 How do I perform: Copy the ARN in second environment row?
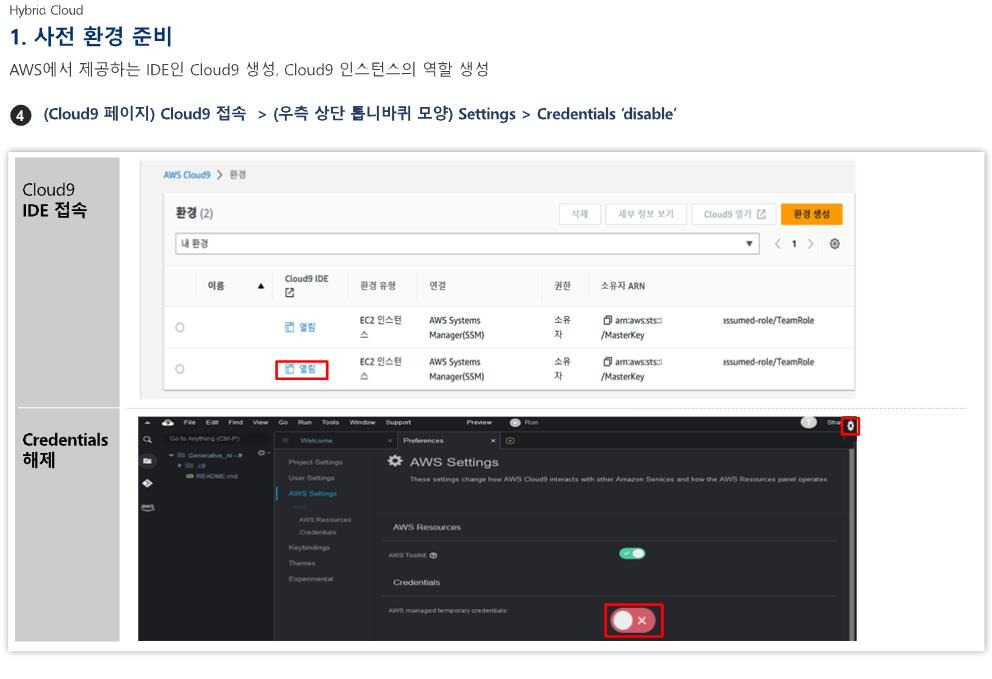point(607,362)
